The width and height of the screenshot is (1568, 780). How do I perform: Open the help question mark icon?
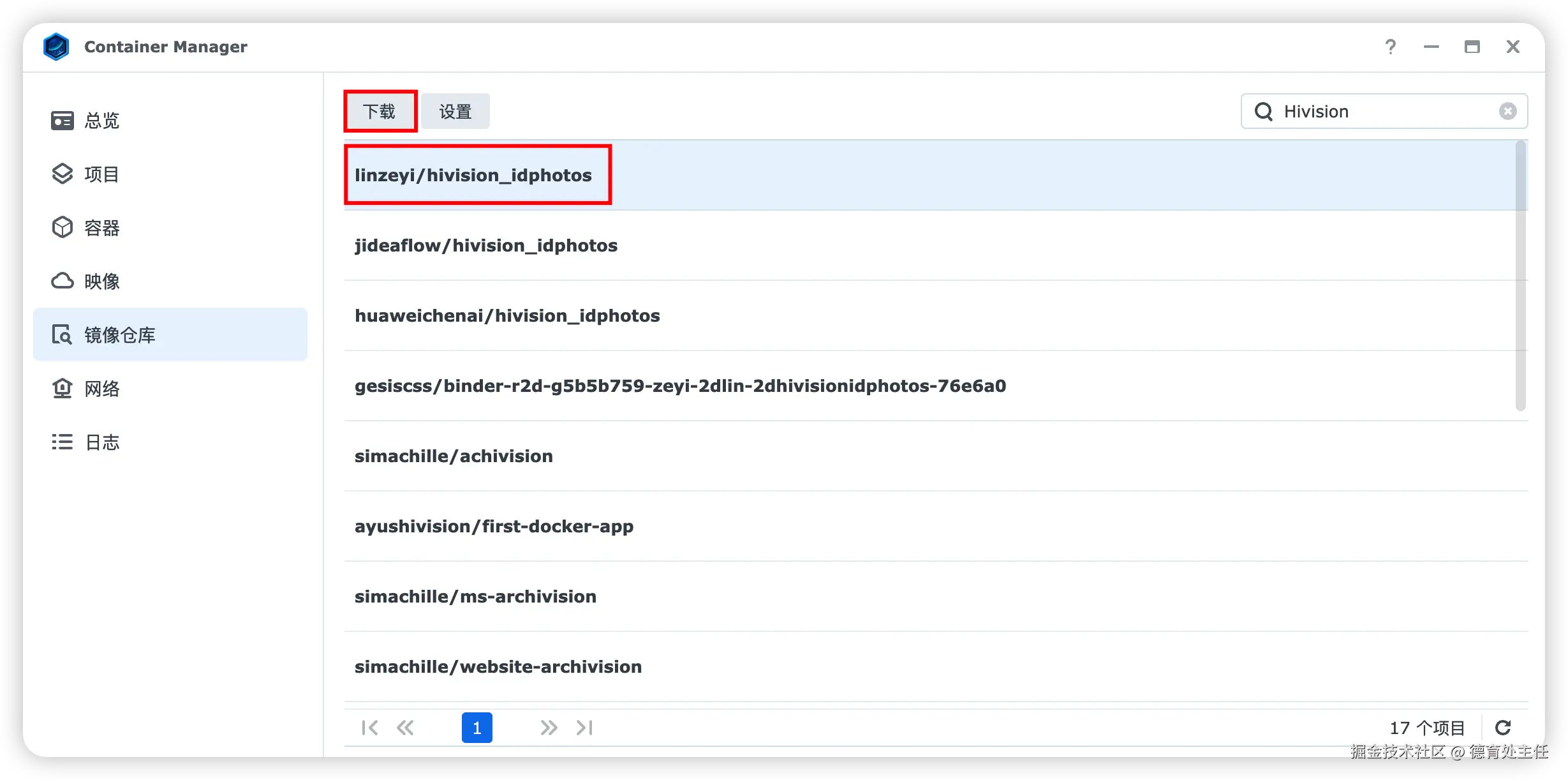click(x=1391, y=47)
